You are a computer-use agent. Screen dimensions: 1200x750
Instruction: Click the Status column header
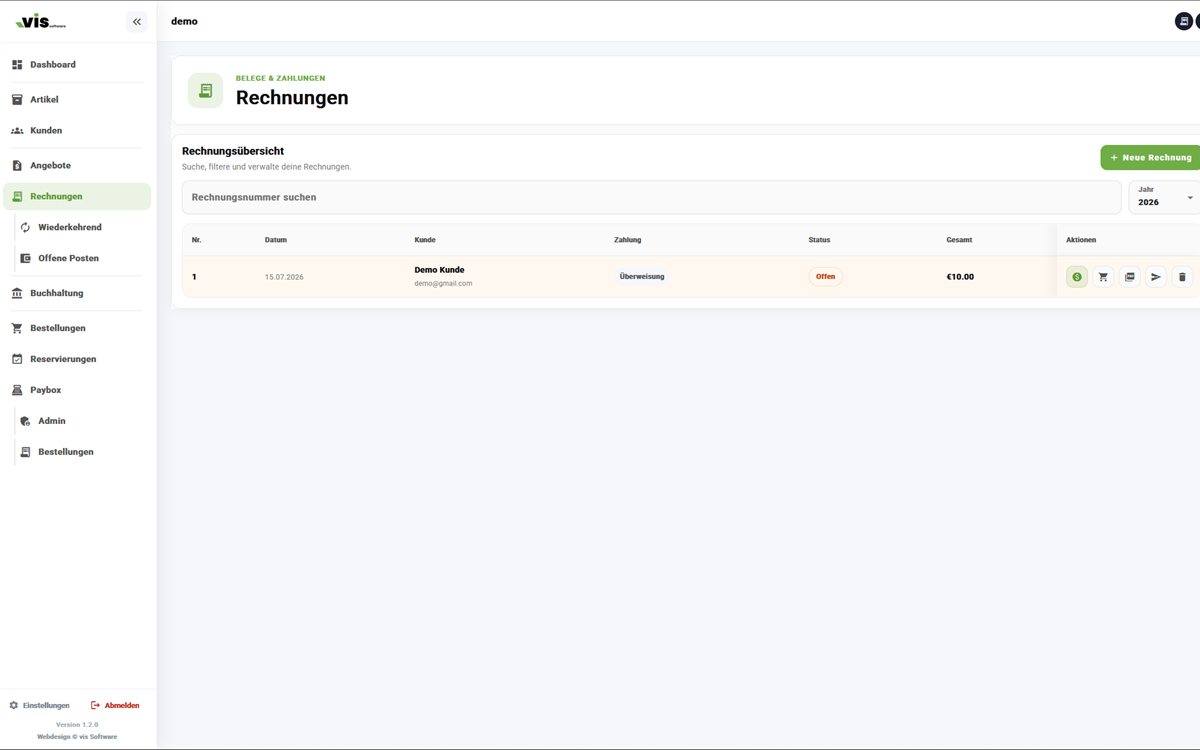coord(820,240)
